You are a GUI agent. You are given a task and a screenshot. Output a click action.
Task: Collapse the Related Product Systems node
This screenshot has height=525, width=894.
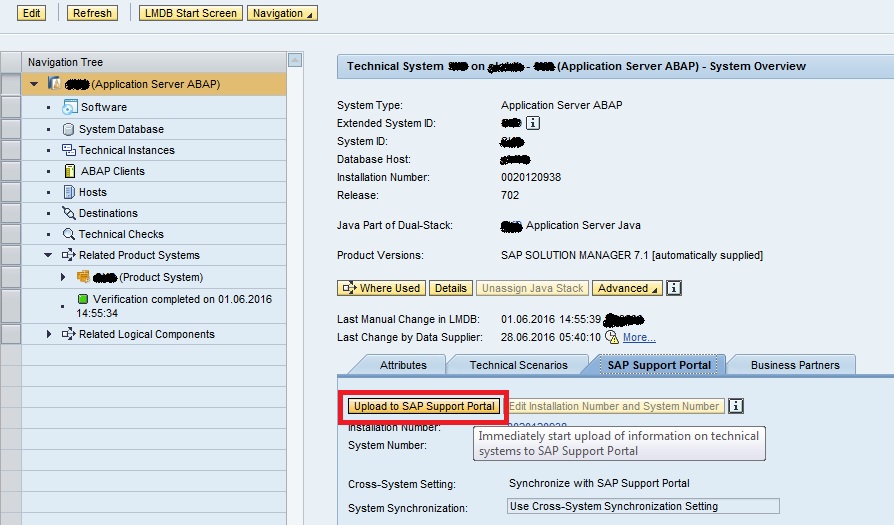[48, 255]
